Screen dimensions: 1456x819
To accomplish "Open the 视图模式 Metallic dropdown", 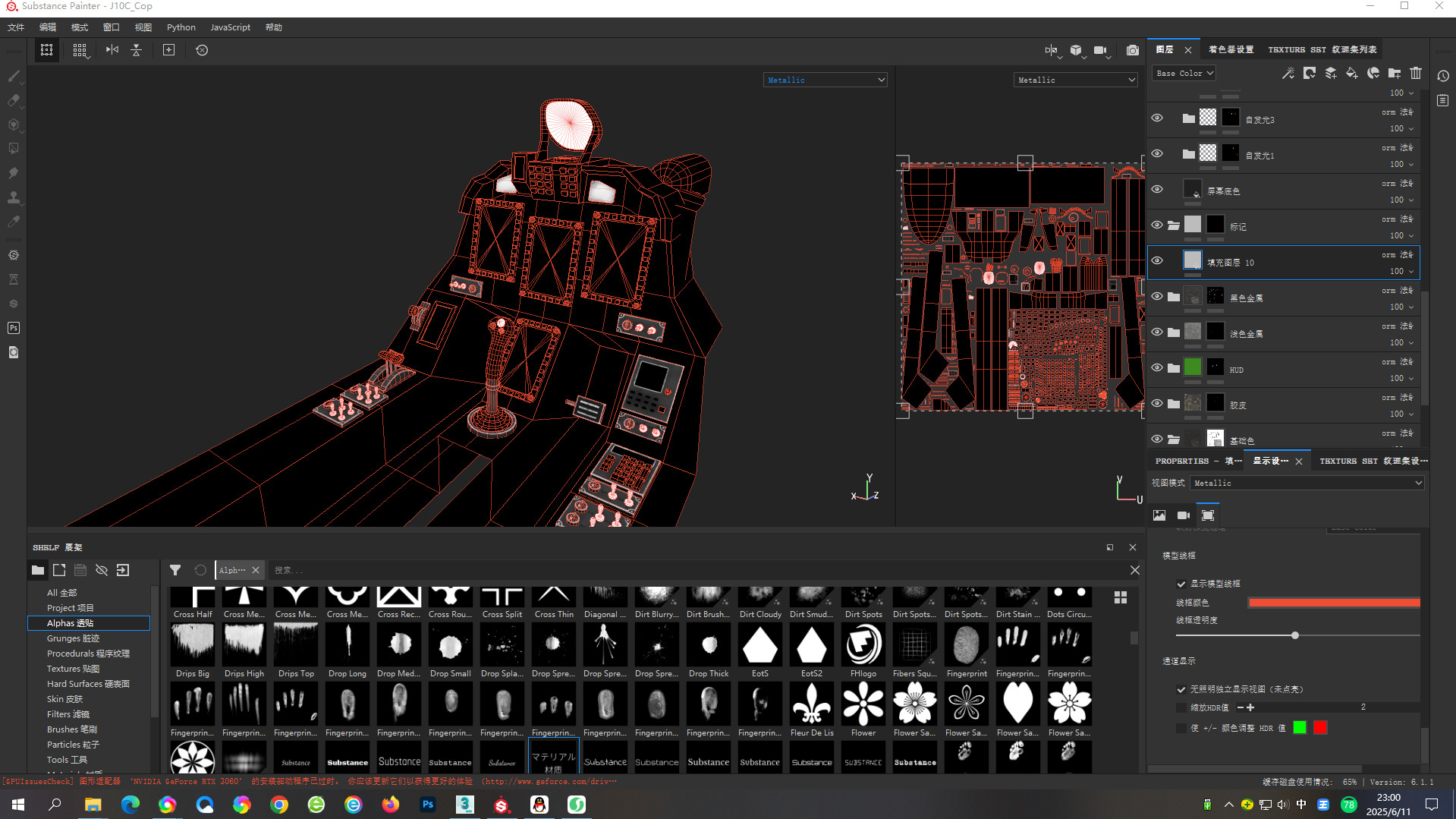I will 1307,483.
